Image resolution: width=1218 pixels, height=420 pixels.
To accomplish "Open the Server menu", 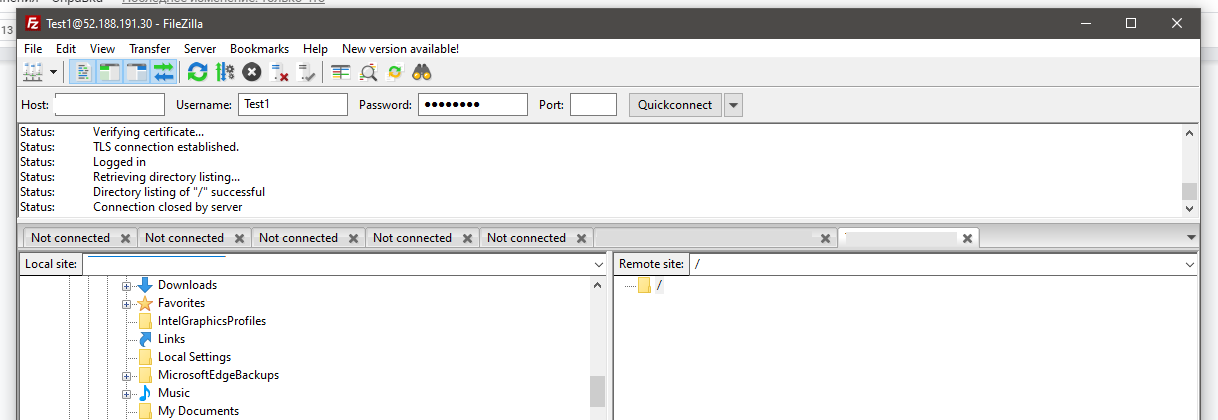I will (200, 48).
